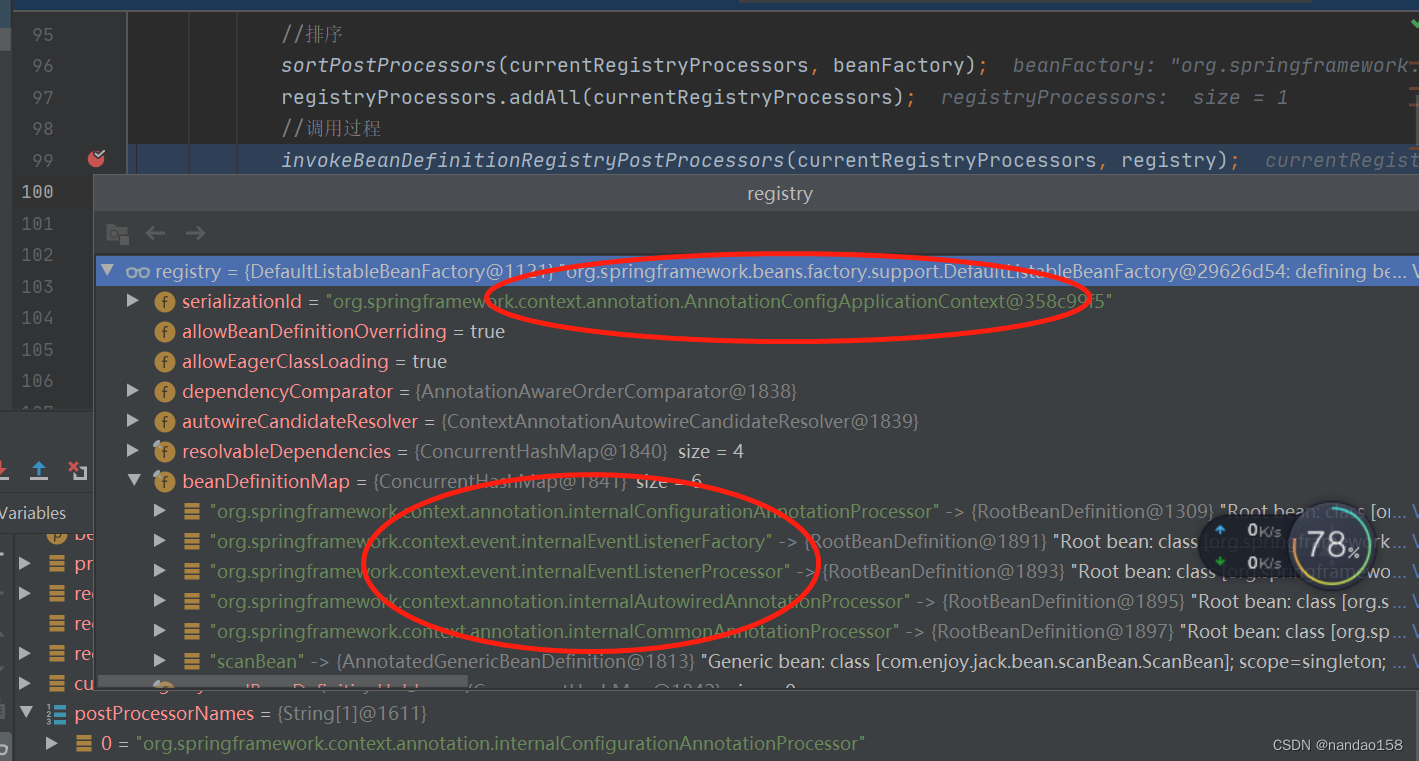Viewport: 1419px width, 761px height.
Task: Click the array icon beside postProcessorNames
Action: pos(54,713)
